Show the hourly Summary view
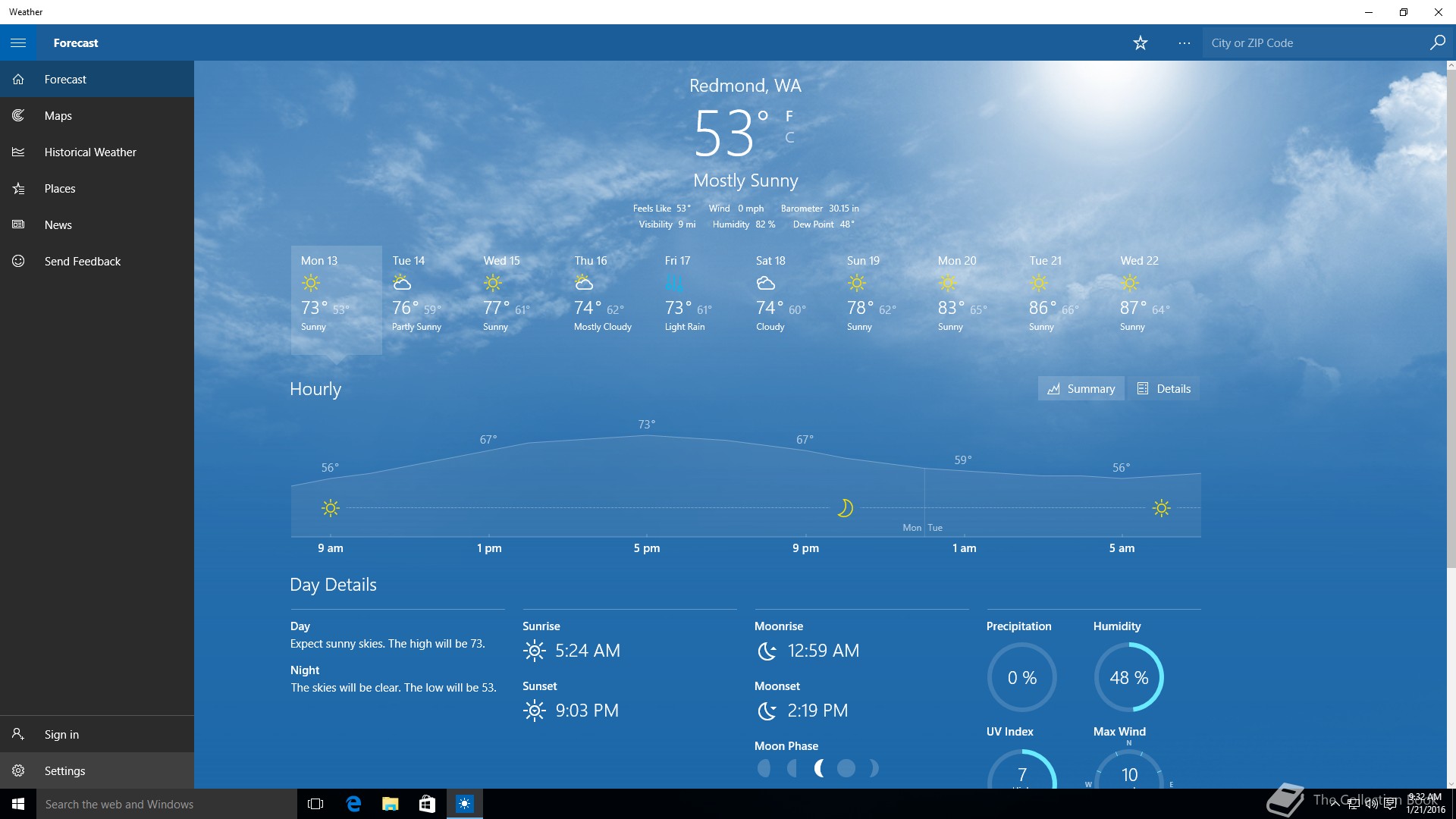 point(1081,388)
